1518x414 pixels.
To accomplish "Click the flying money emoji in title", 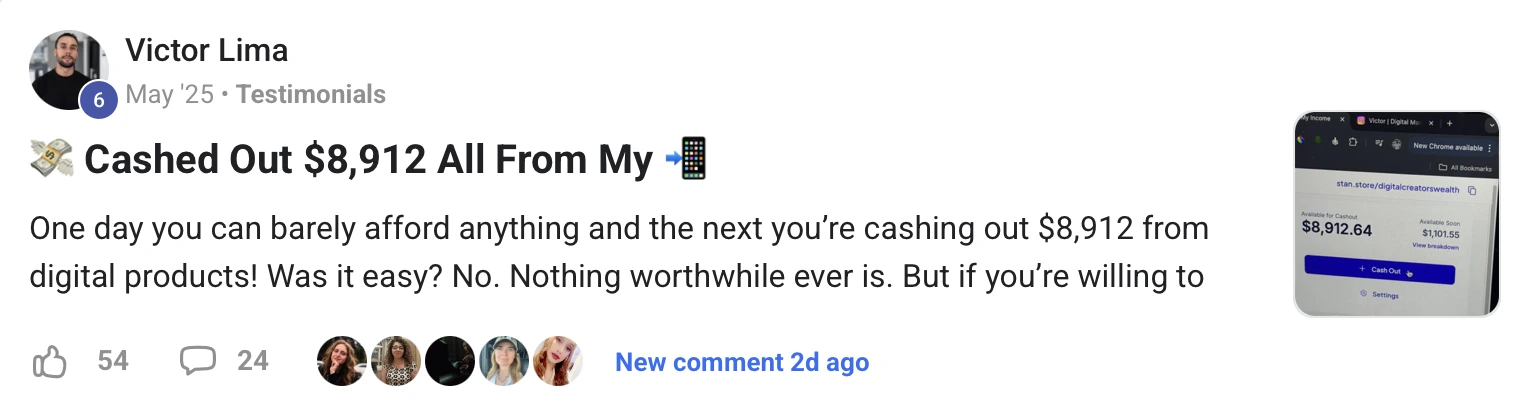I will tap(52, 160).
